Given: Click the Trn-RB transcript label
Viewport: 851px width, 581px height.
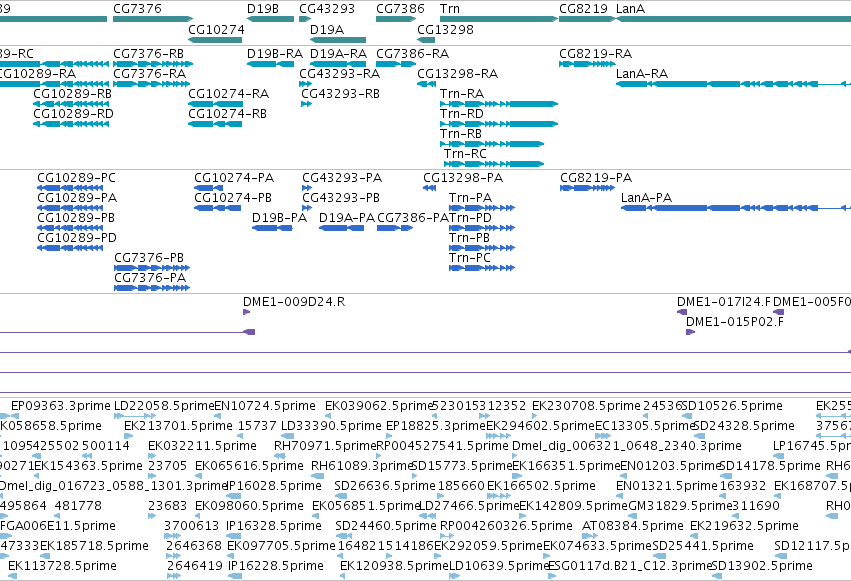Looking at the screenshot, I should pyautogui.click(x=460, y=134).
